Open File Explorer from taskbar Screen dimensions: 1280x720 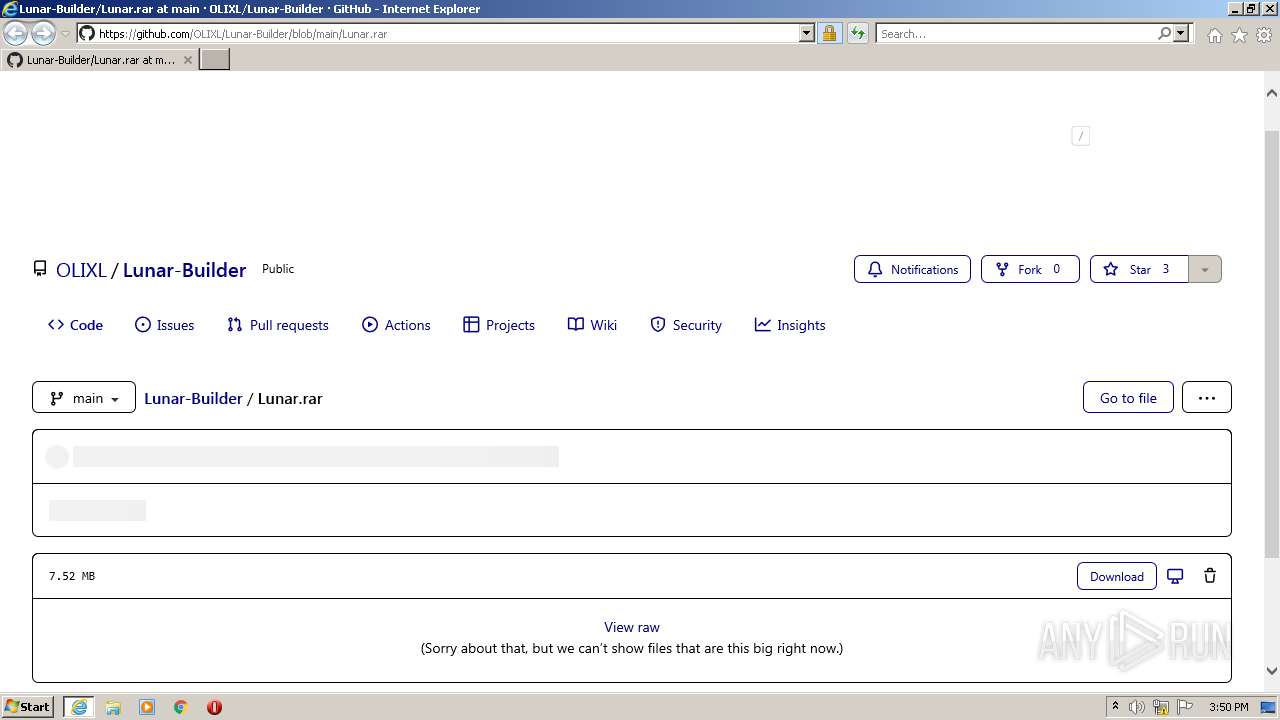(x=113, y=707)
